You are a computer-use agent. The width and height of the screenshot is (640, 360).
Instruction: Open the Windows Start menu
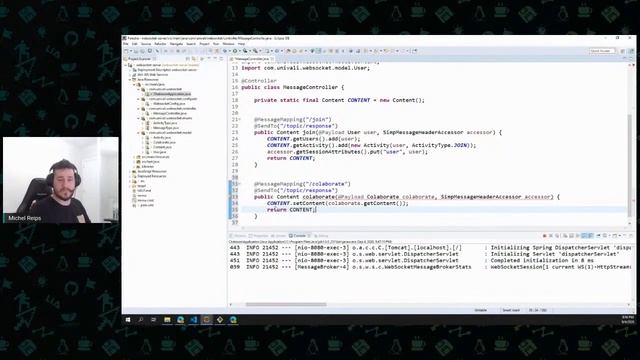pyautogui.click(x=128, y=320)
